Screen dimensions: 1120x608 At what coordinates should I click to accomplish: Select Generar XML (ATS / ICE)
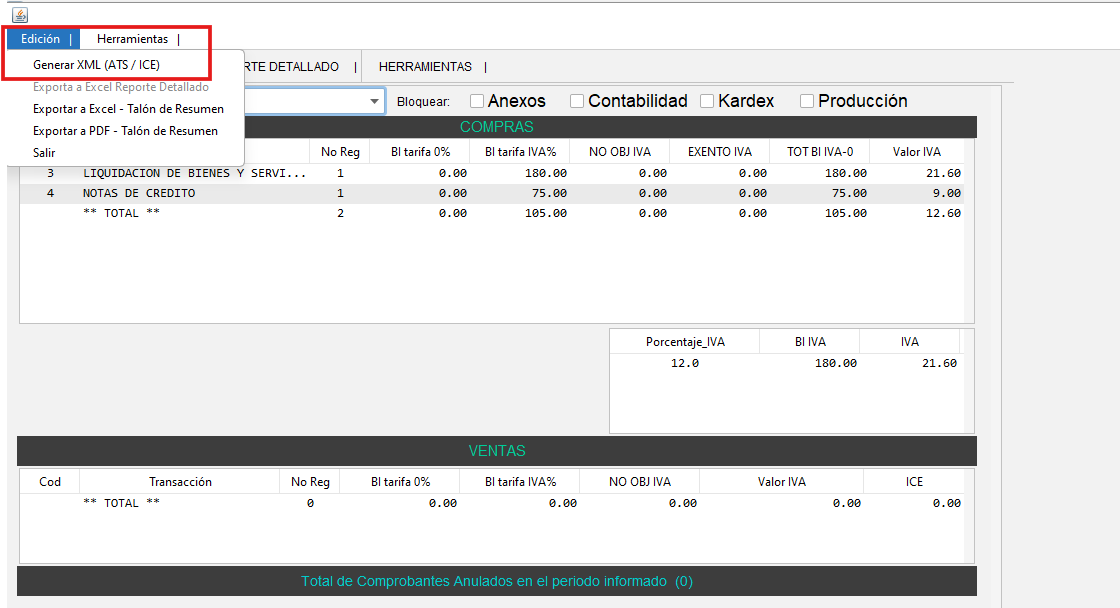point(96,65)
